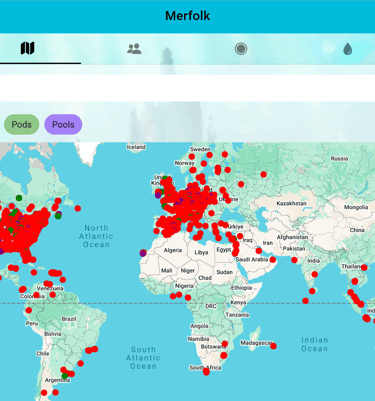Click the red marker near Madagascar
This screenshot has width=375, height=401.
click(273, 346)
